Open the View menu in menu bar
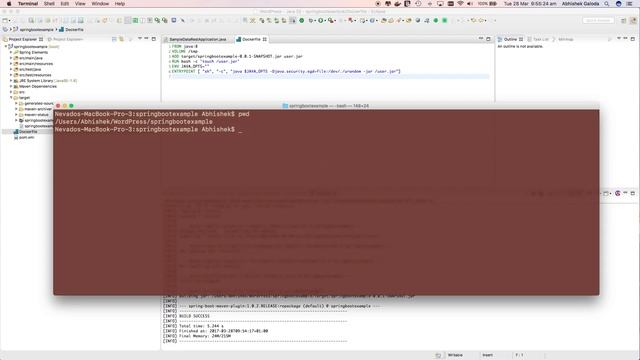 (x=80, y=4)
